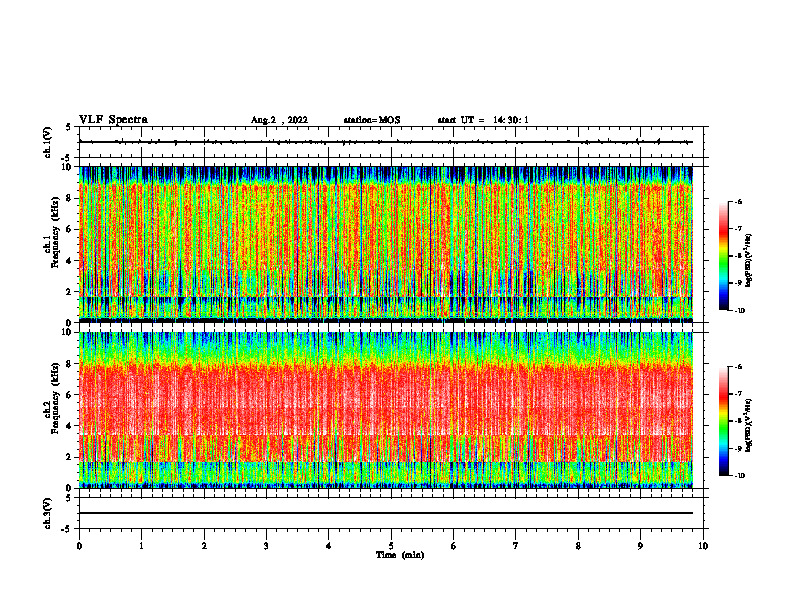
Task: Select the ch.1 color bar log(PSD) label
Action: pyautogui.click(x=748, y=260)
